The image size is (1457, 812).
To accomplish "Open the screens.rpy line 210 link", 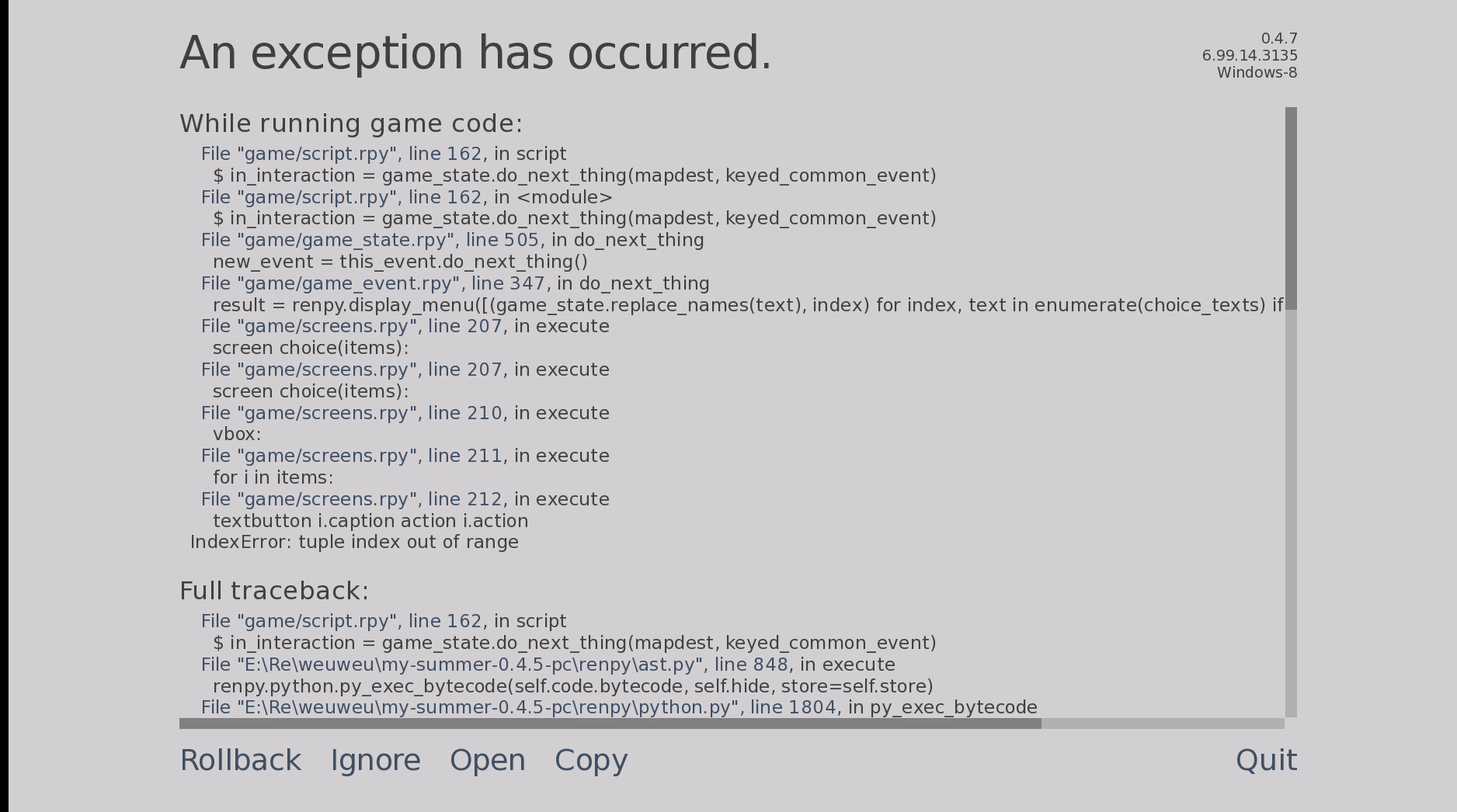I will pos(351,413).
